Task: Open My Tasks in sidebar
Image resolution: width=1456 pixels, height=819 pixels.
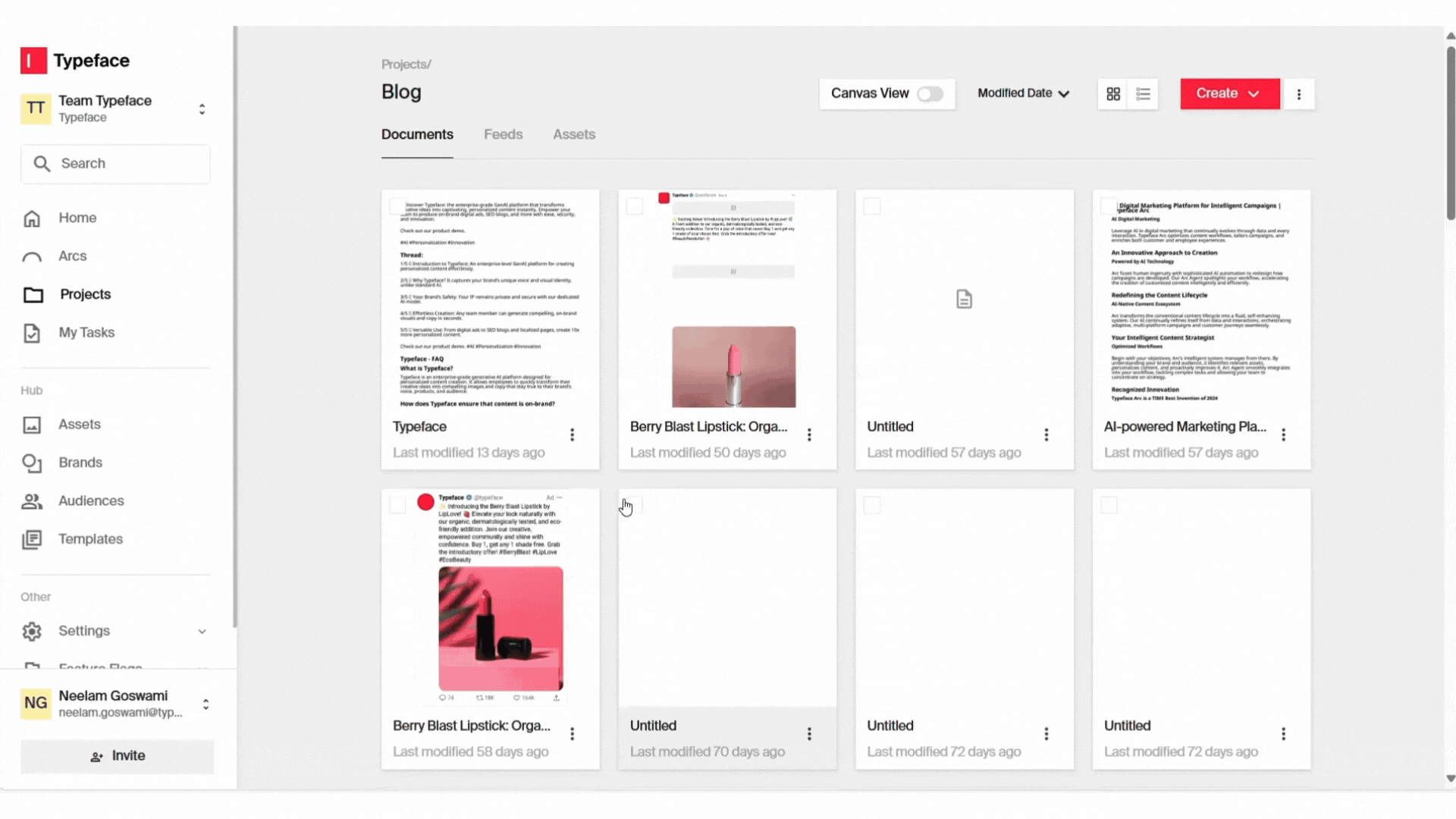Action: coord(86,333)
